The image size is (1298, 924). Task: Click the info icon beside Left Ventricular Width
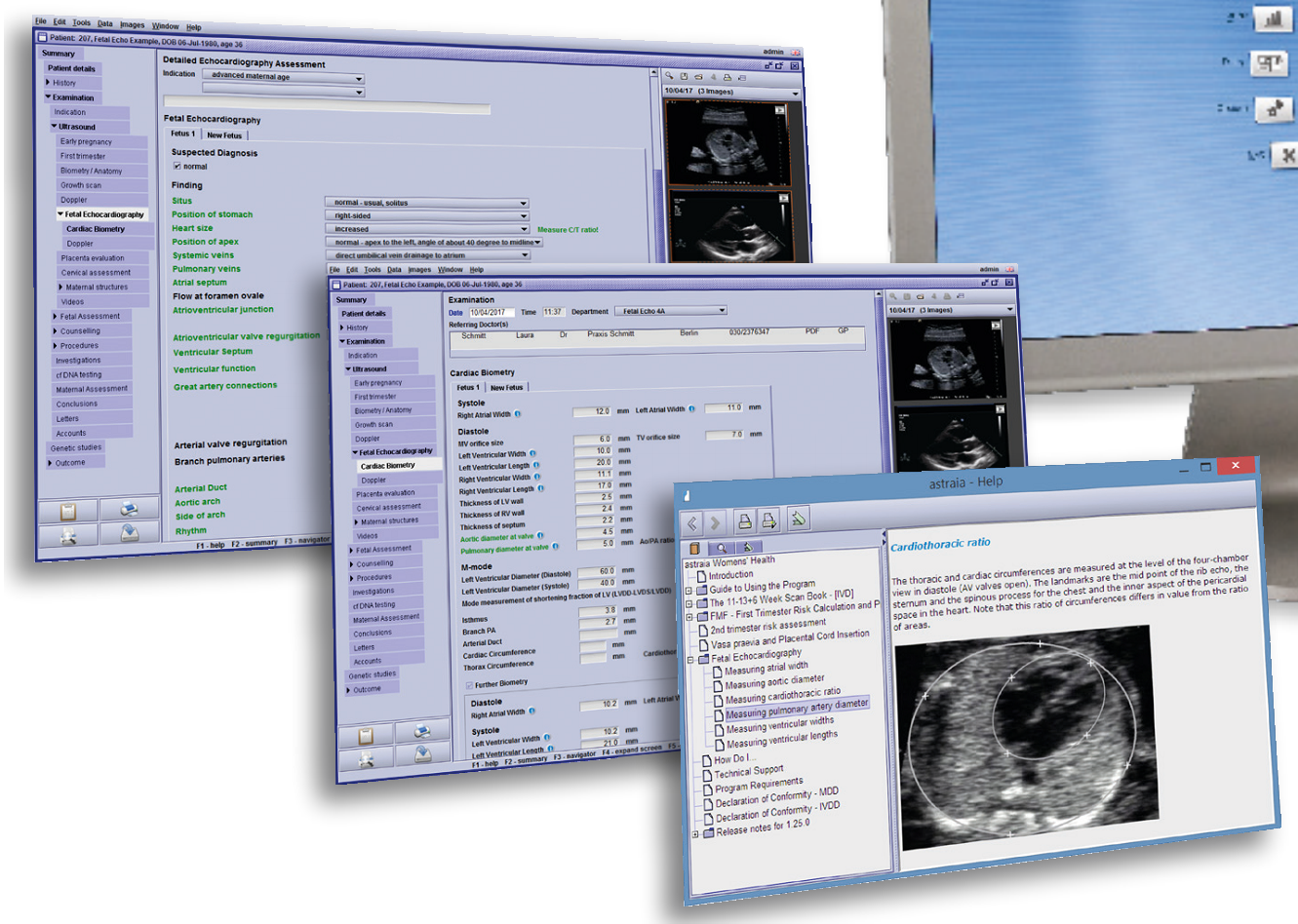pos(534,453)
